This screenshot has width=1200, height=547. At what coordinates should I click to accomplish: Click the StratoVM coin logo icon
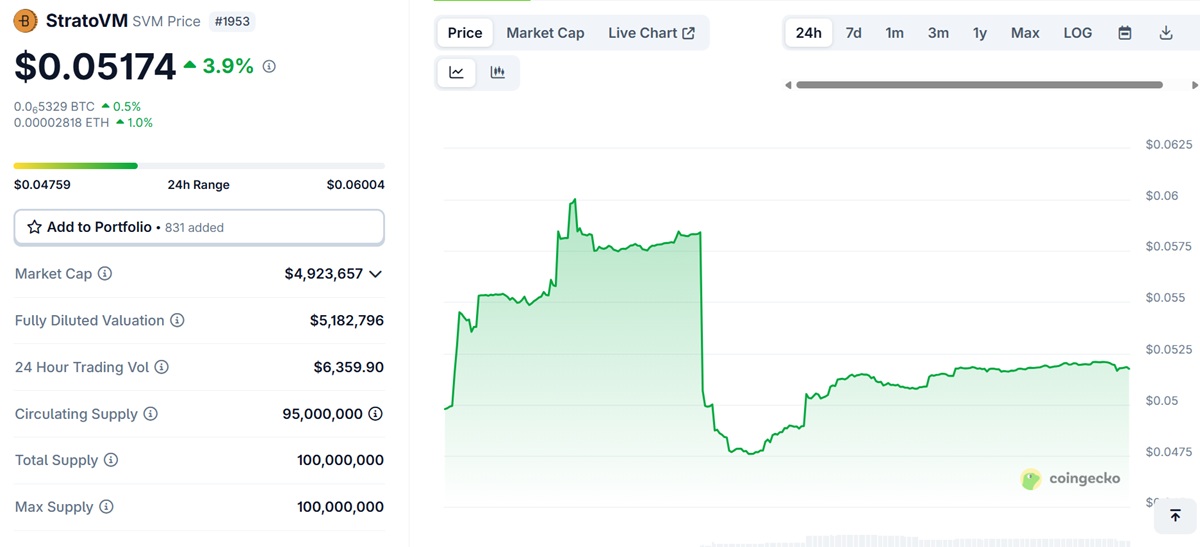tap(26, 20)
